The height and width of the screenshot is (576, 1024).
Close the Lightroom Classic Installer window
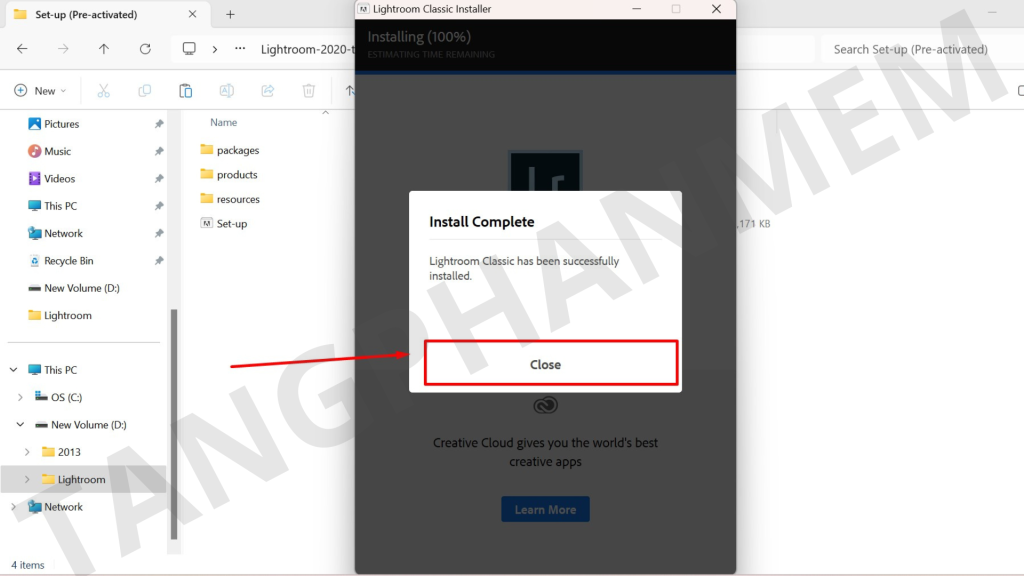[x=716, y=9]
